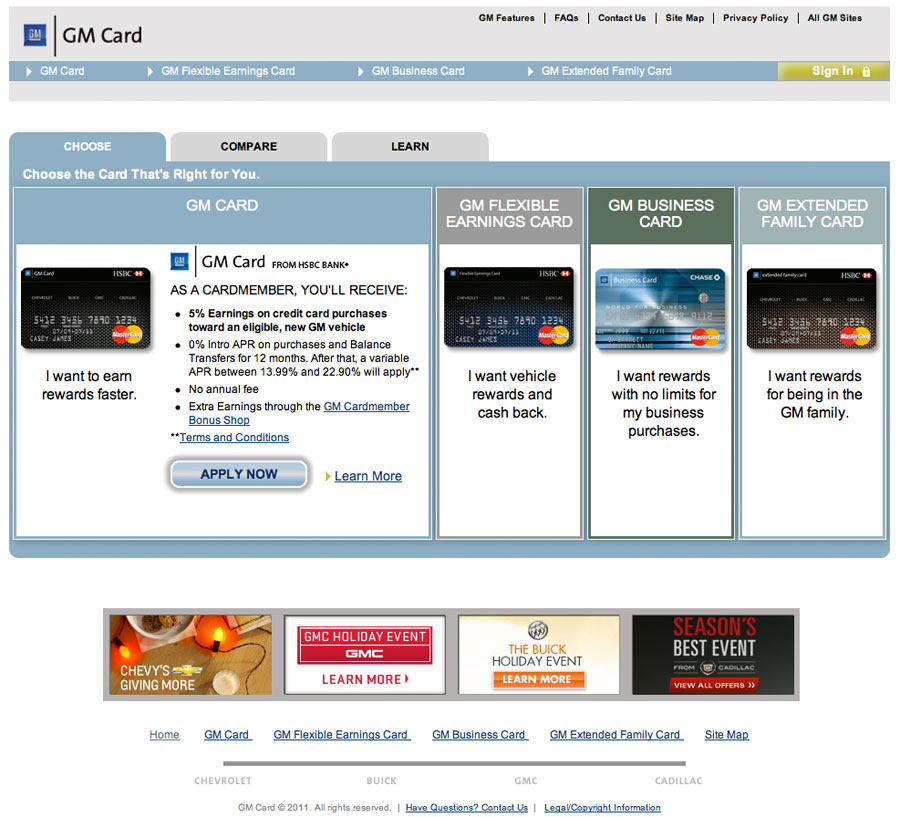
Task: Click 'I want to earn rewards faster.' text
Action: tap(89, 385)
